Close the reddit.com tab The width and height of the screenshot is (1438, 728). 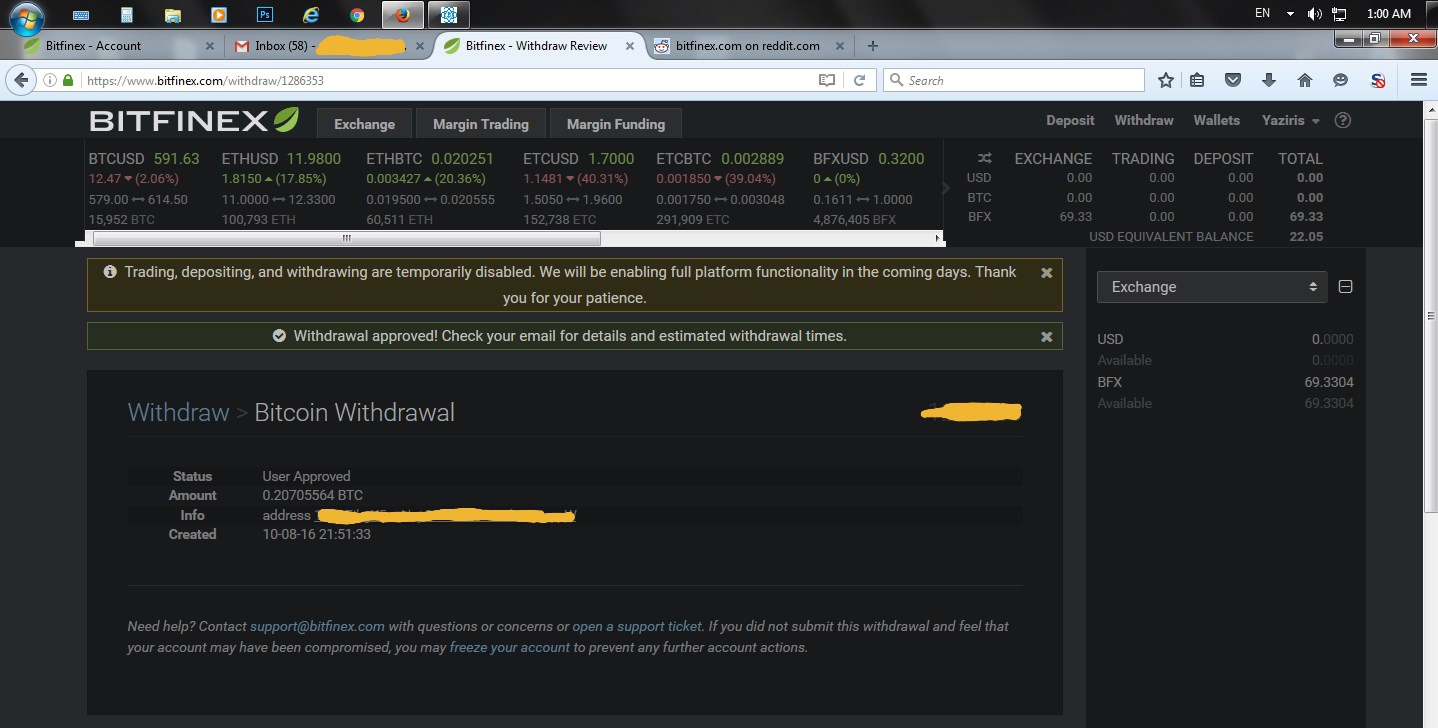coord(839,46)
